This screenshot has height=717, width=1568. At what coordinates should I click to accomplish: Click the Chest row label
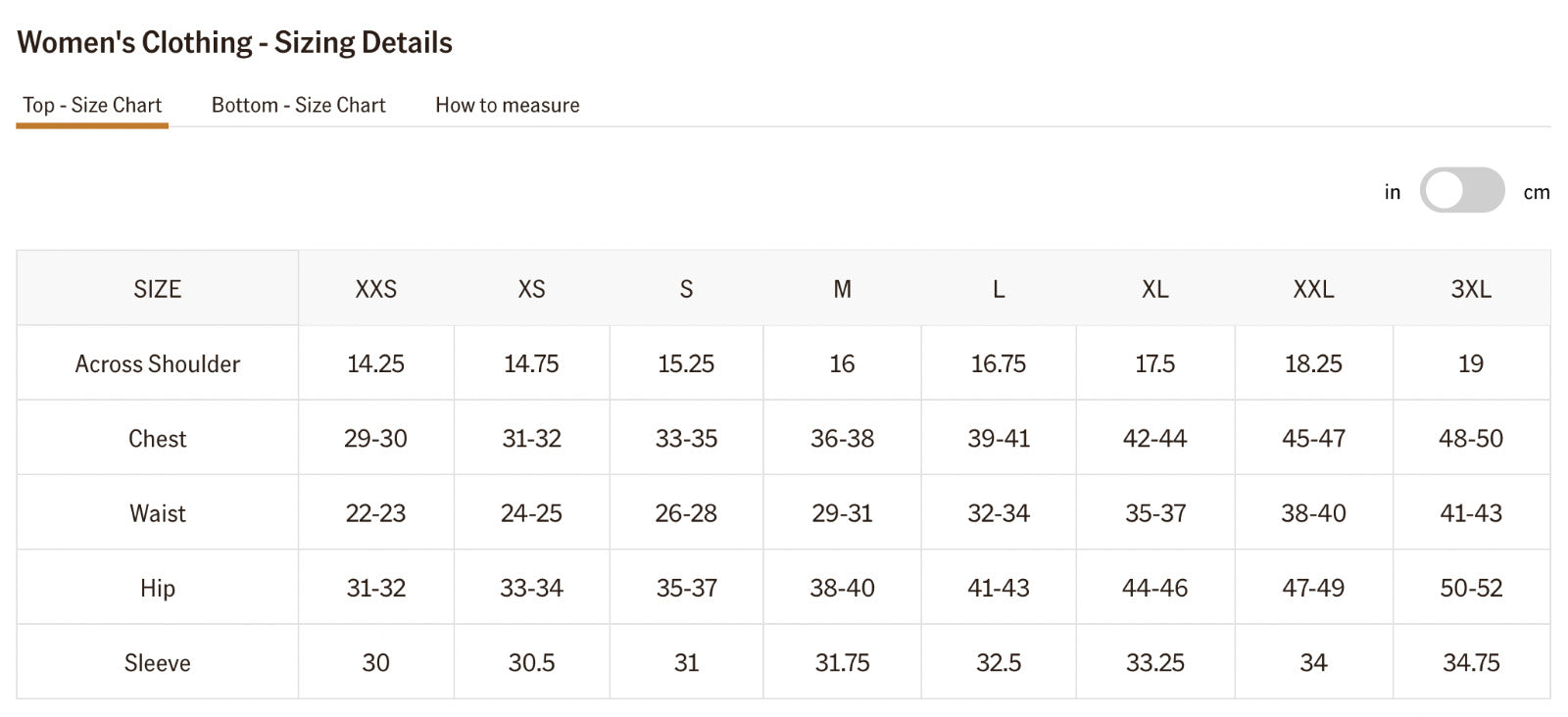(x=157, y=439)
